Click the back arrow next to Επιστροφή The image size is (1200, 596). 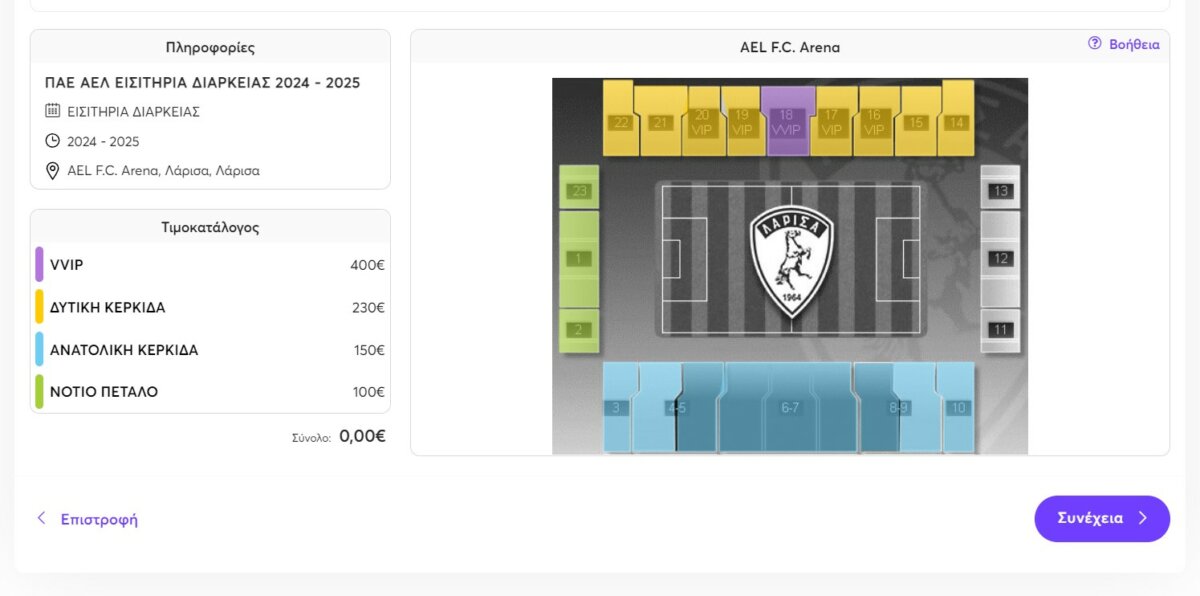(41, 518)
